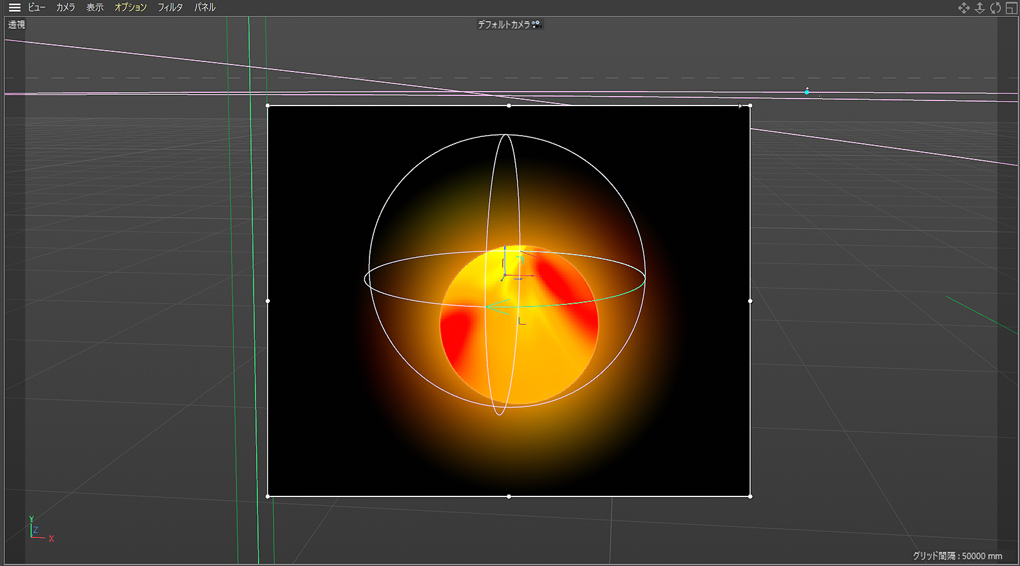Open the フィルタ menu
The image size is (1020, 566).
pyautogui.click(x=170, y=7)
